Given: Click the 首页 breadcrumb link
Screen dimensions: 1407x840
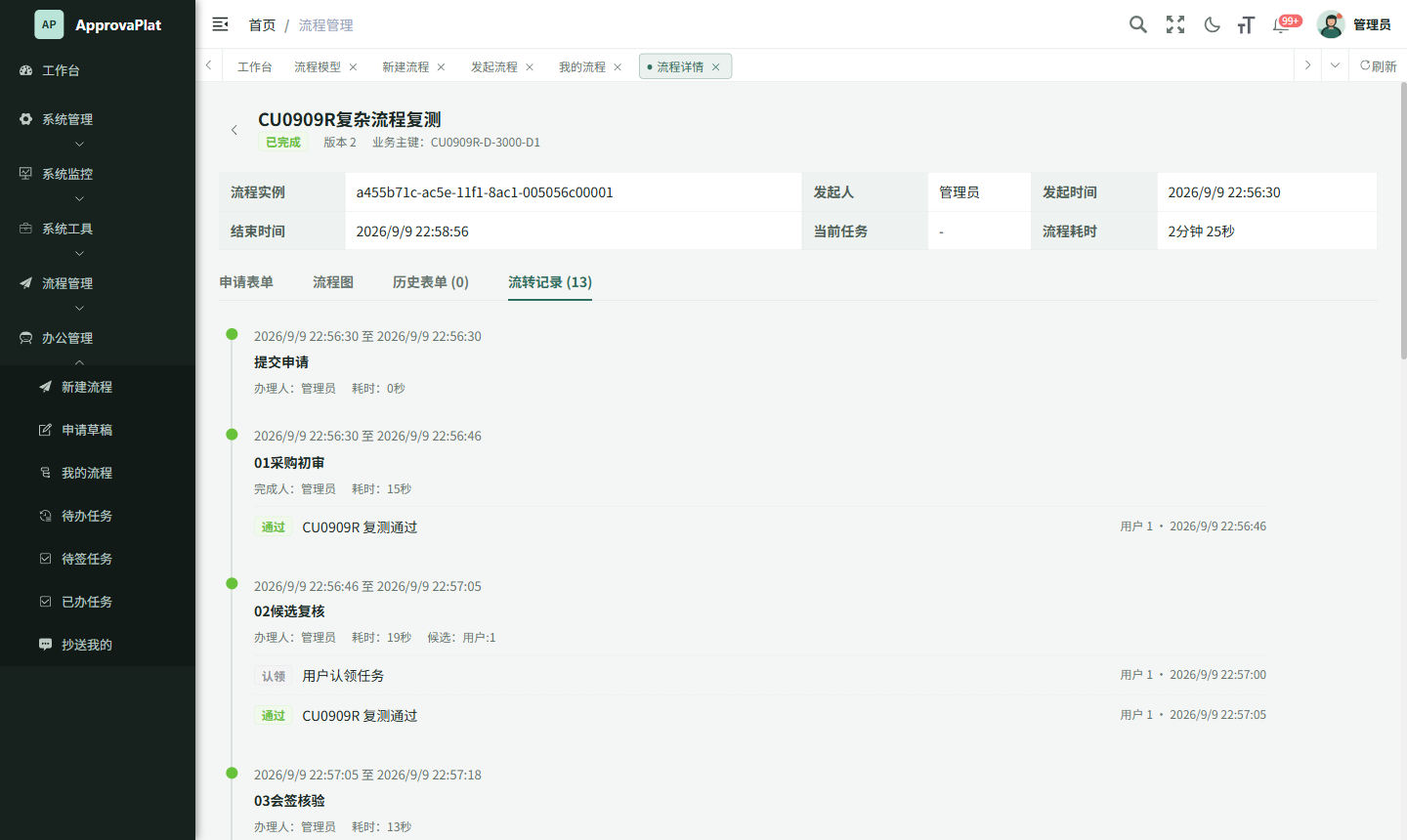Looking at the screenshot, I should tap(262, 24).
